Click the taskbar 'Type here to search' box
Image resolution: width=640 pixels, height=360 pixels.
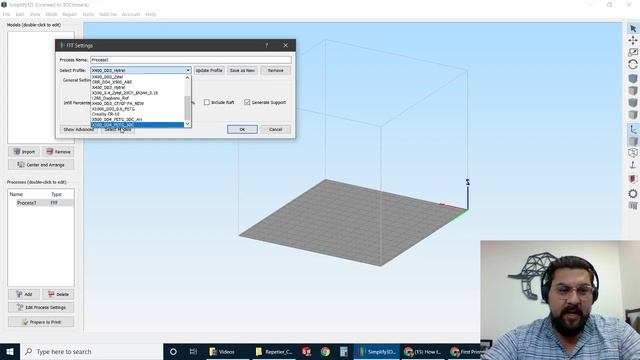tap(91, 351)
